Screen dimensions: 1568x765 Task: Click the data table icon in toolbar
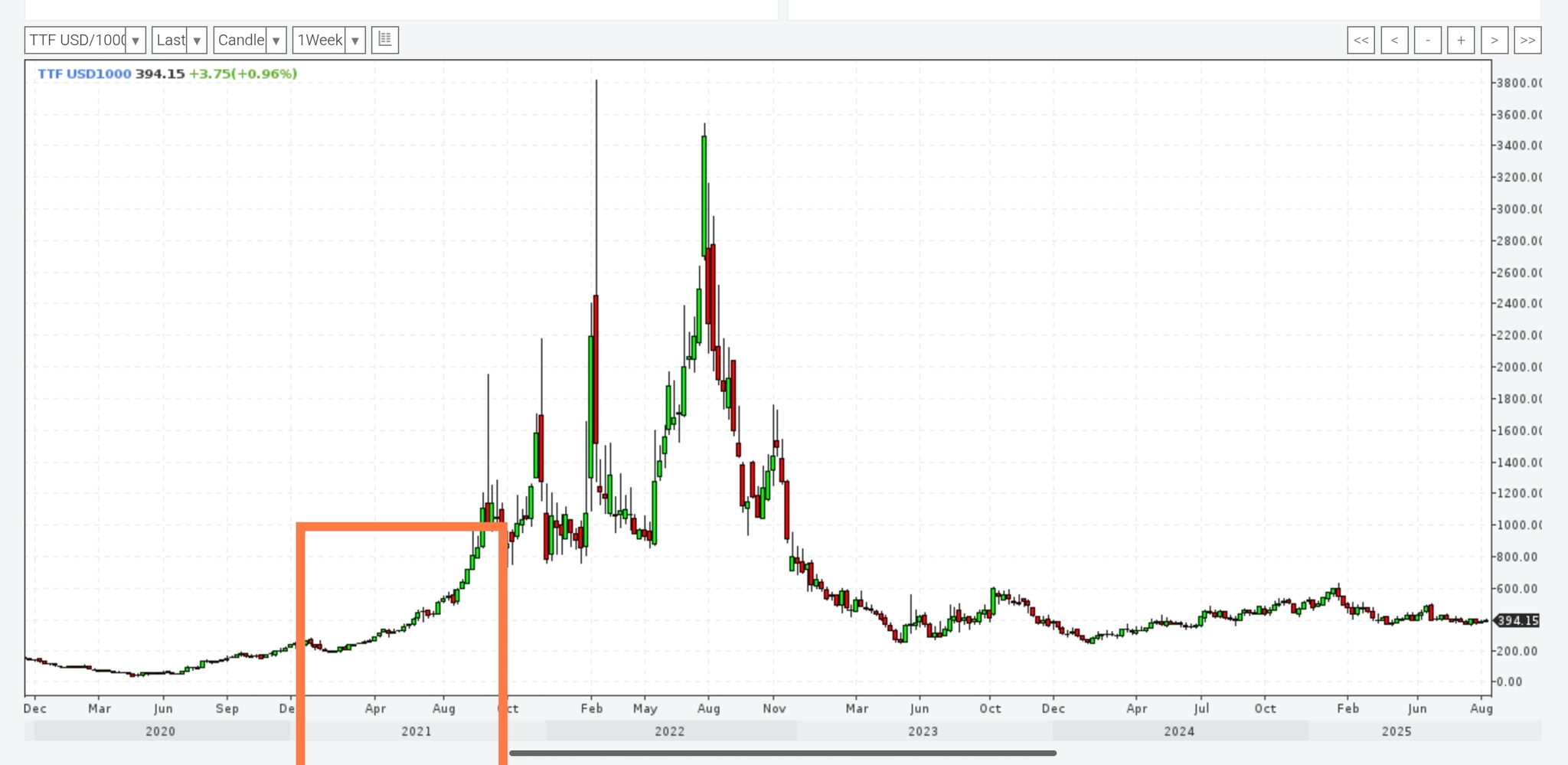click(x=385, y=40)
